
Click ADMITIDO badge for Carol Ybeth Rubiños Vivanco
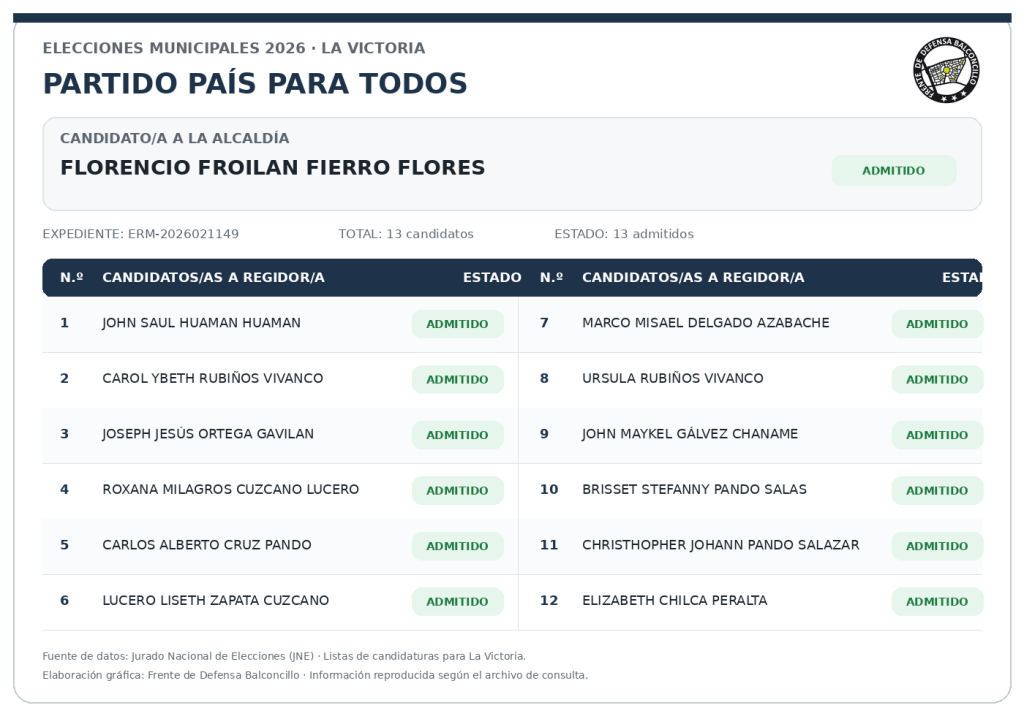click(x=457, y=380)
